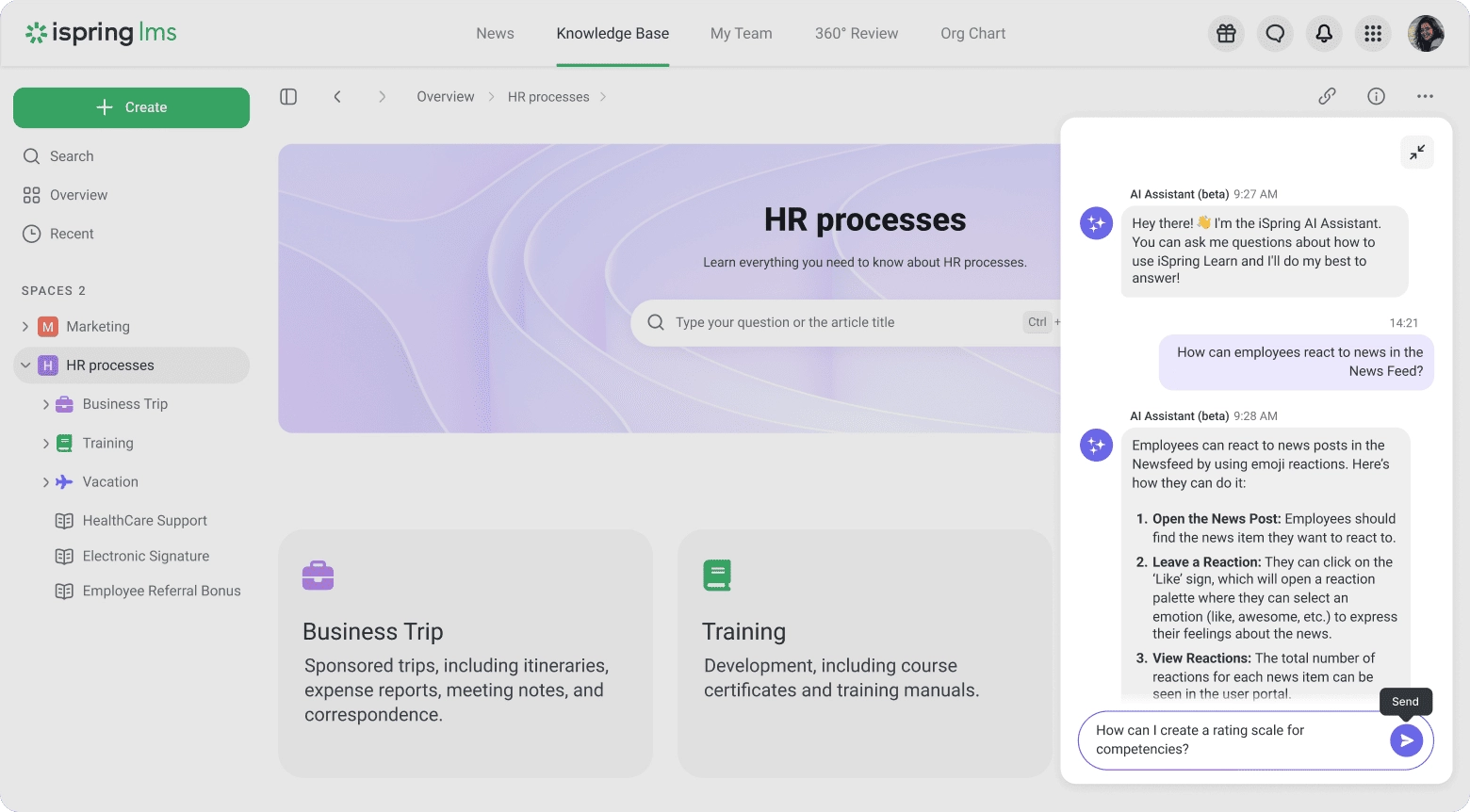
Task: Open the apps grid menu
Action: tap(1373, 33)
